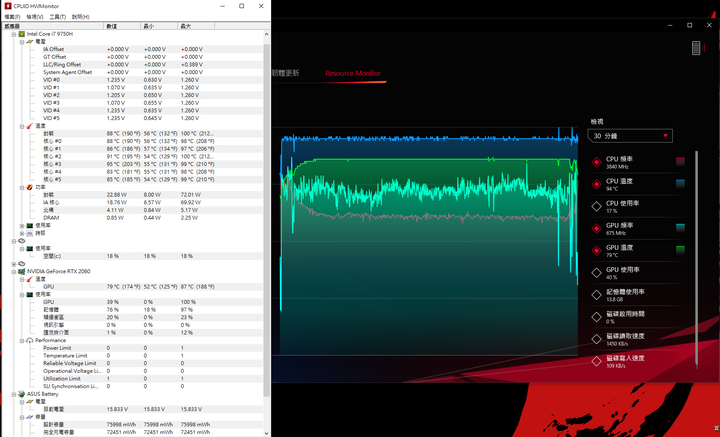This screenshot has width=720, height=437.
Task: Click the CPUID HWMonitor title bar logo
Action: [7, 6]
